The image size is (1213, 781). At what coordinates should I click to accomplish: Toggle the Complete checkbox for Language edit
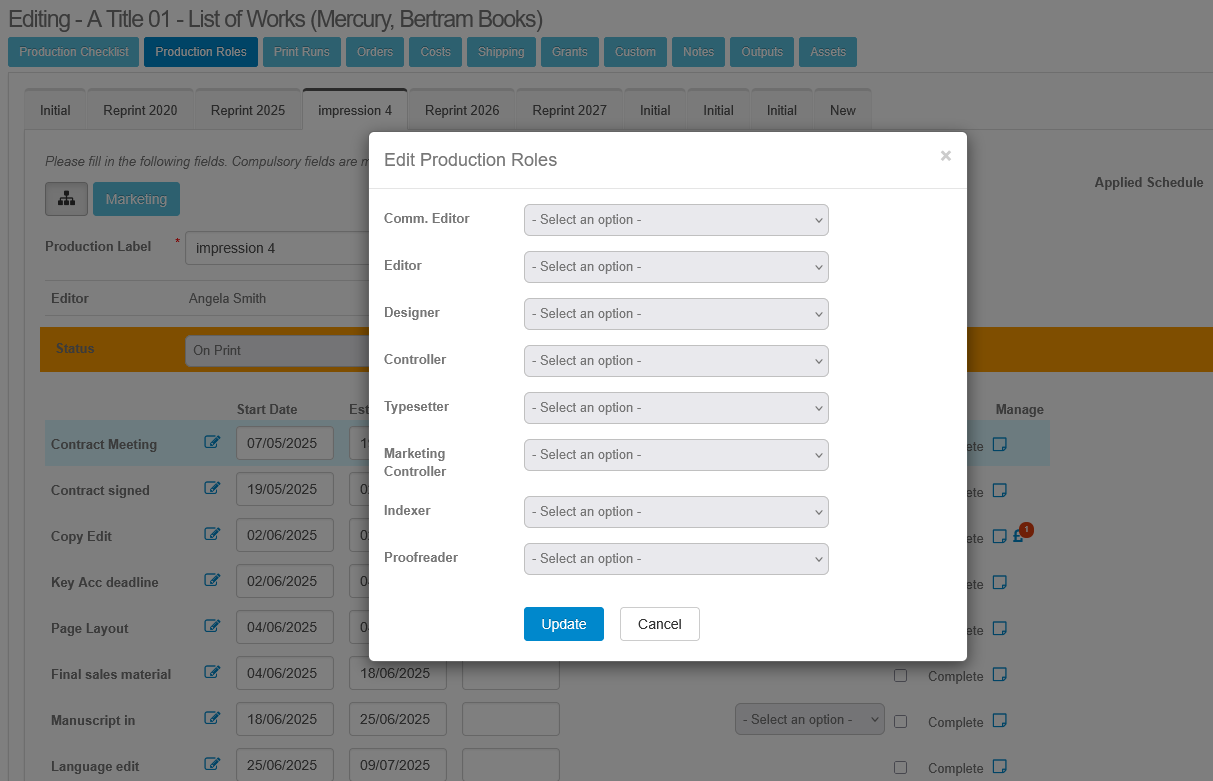pyautogui.click(x=900, y=767)
